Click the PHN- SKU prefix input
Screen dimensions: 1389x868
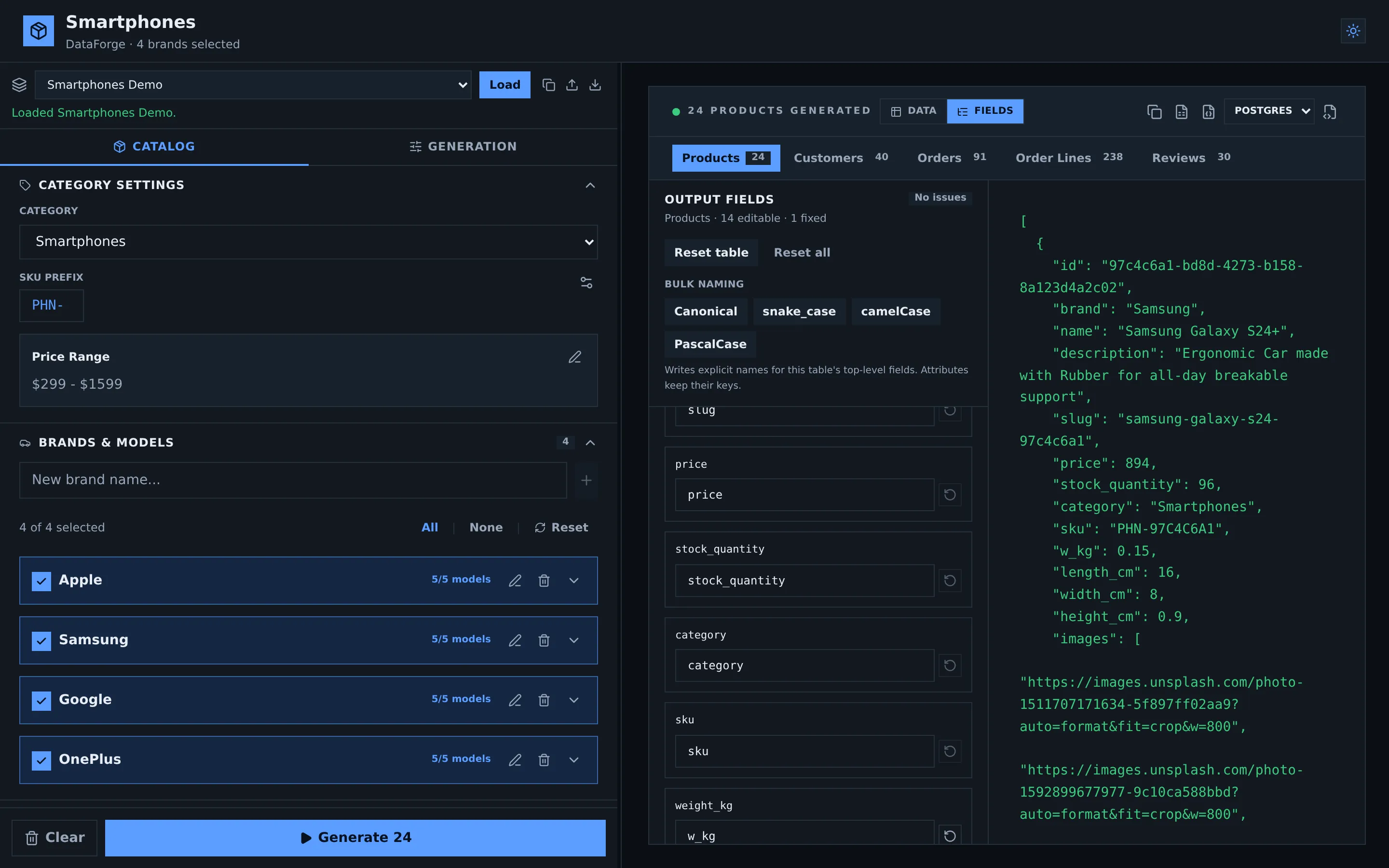51,305
